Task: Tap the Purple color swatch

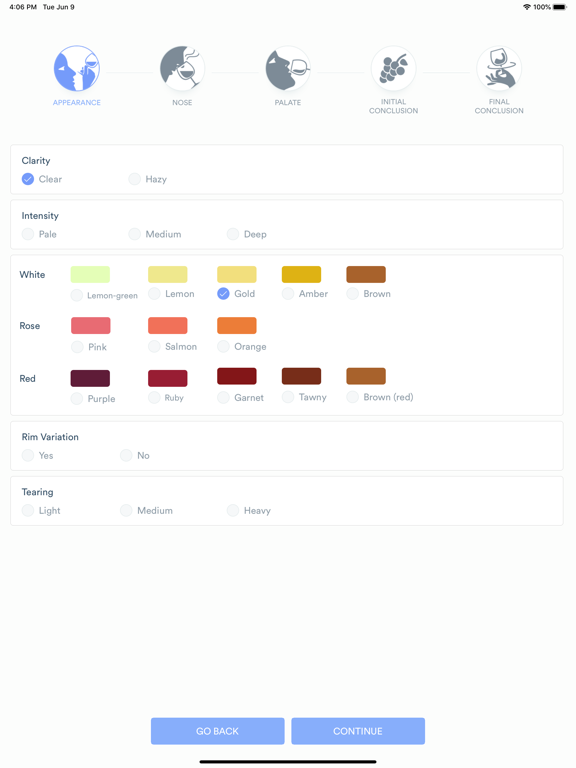Action: pos(90,378)
